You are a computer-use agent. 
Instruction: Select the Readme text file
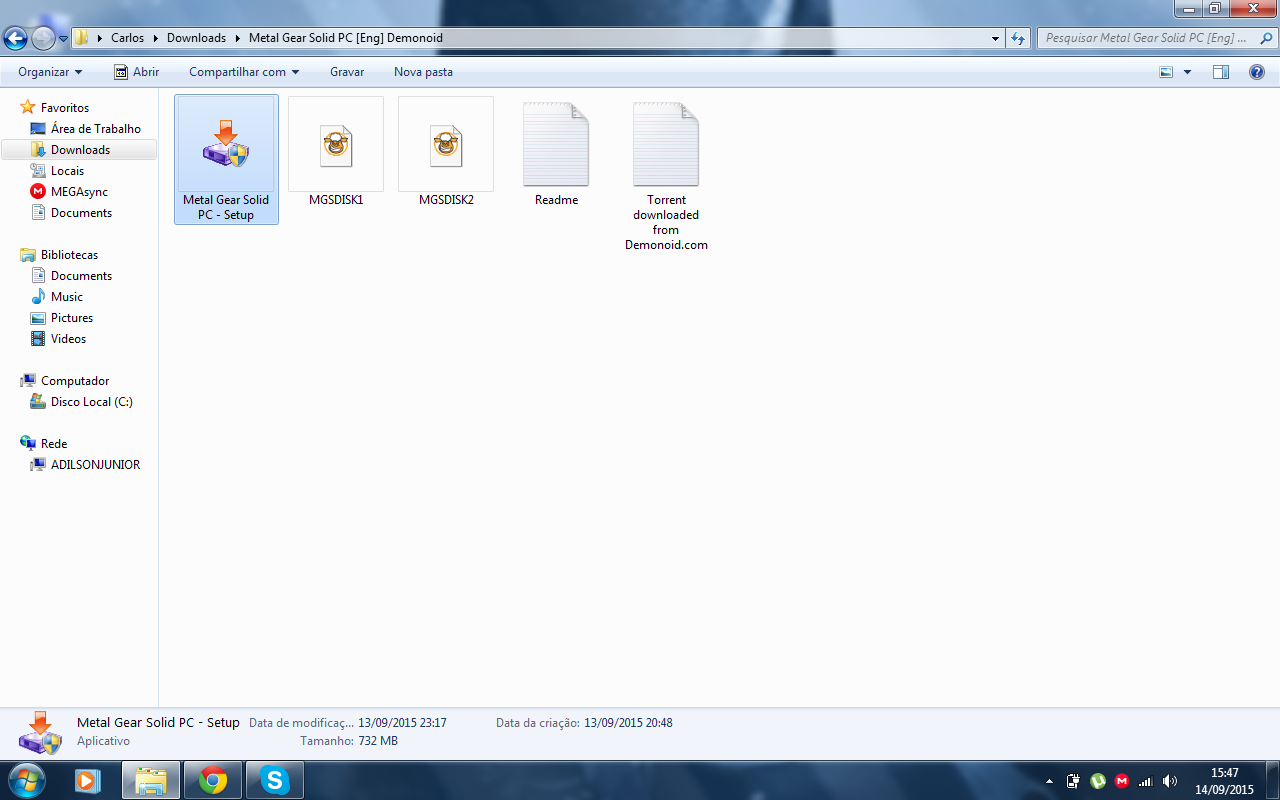pos(556,152)
